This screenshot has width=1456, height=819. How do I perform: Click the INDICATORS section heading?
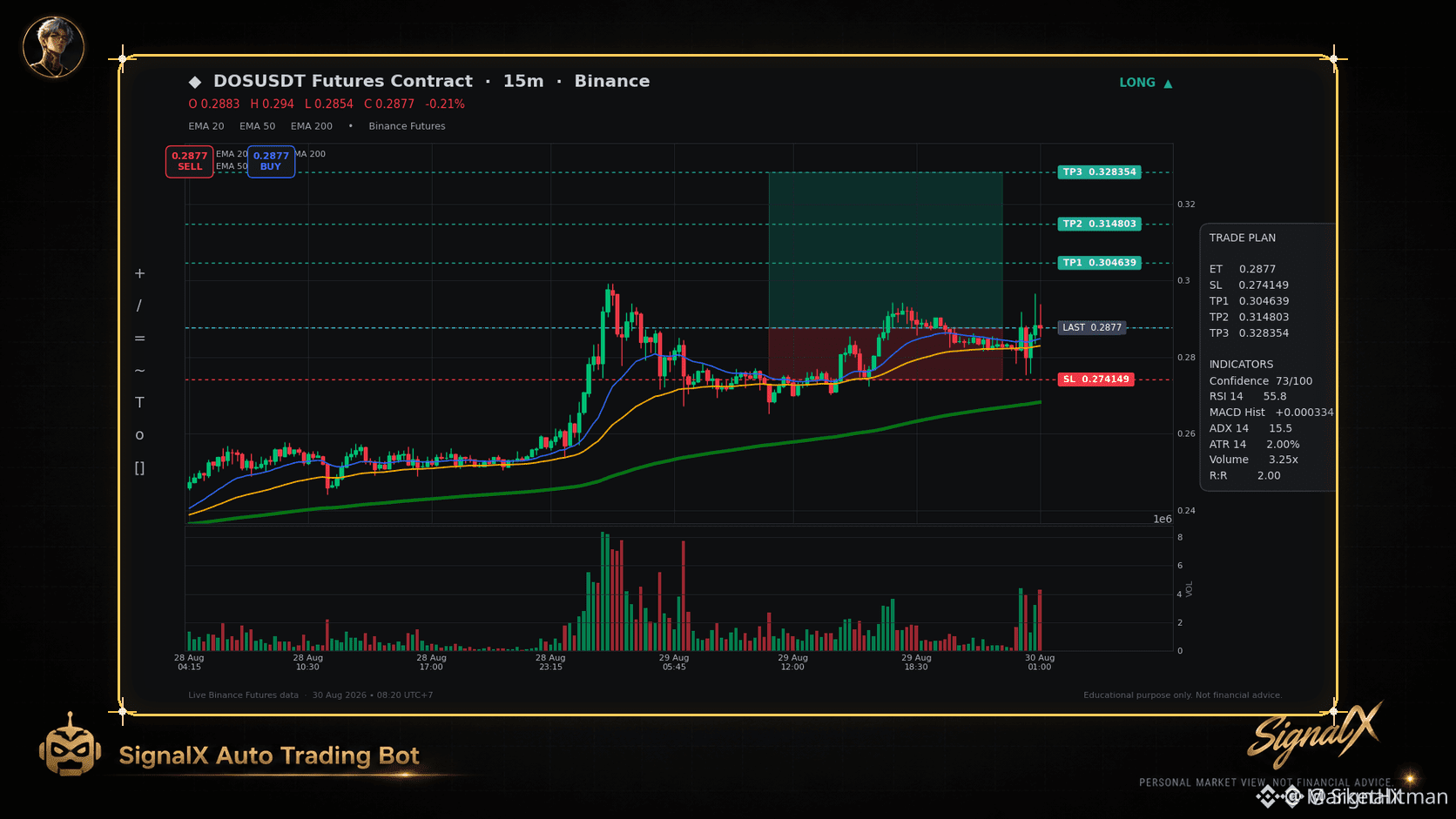pyautogui.click(x=1241, y=365)
